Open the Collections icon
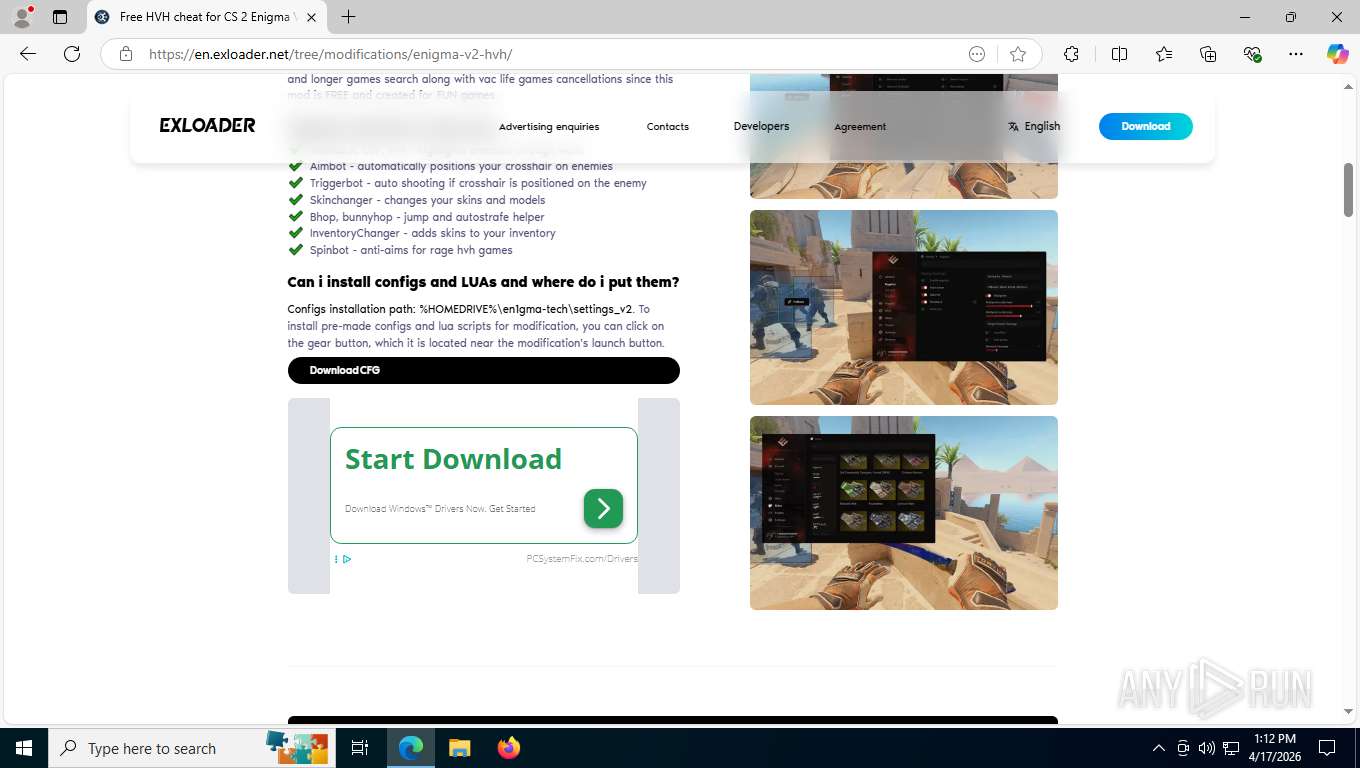The image size is (1360, 768). click(x=1208, y=54)
